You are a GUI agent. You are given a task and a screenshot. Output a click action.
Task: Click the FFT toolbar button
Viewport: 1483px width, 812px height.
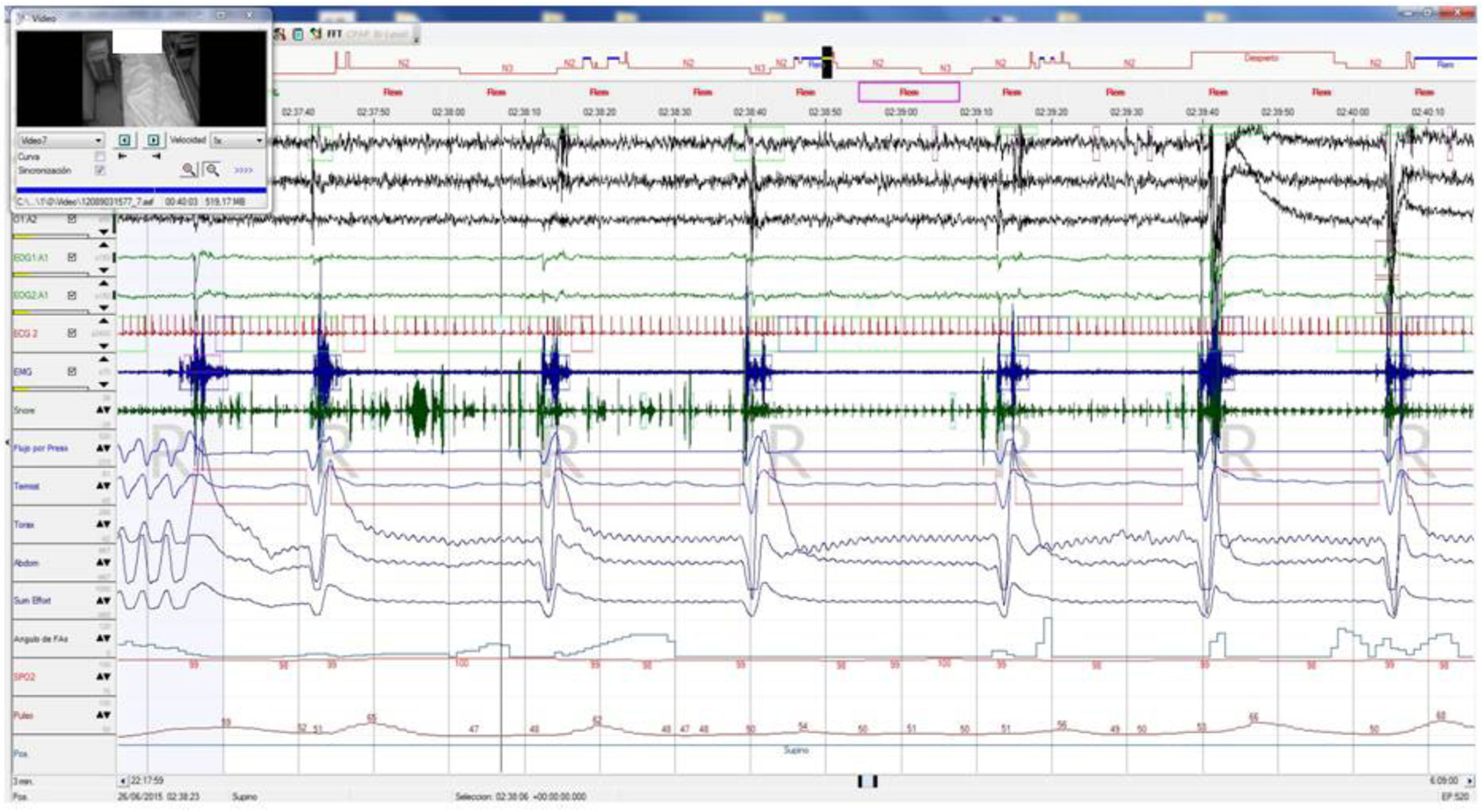click(x=335, y=35)
